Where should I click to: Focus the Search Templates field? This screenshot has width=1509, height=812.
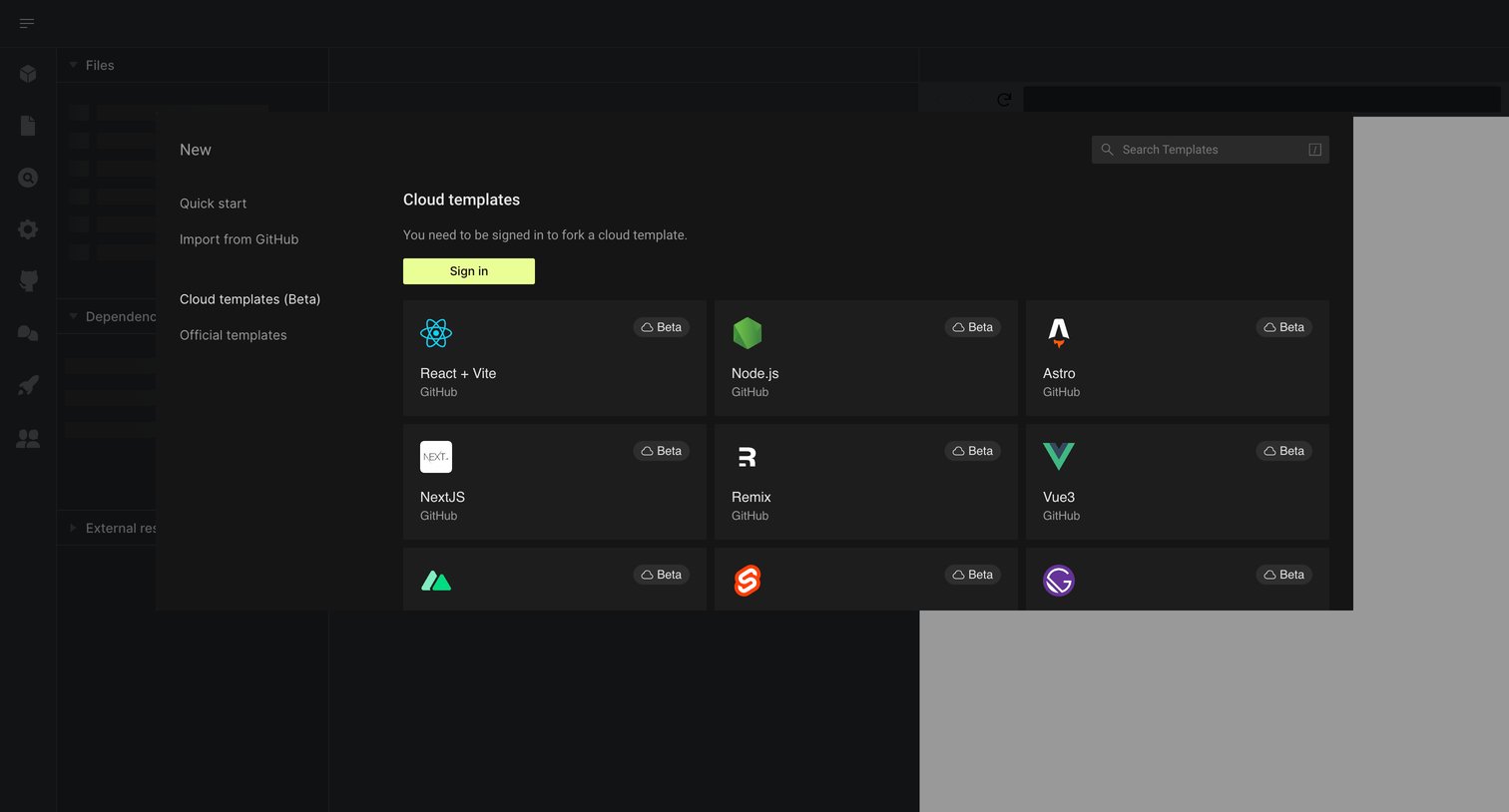click(x=1211, y=150)
